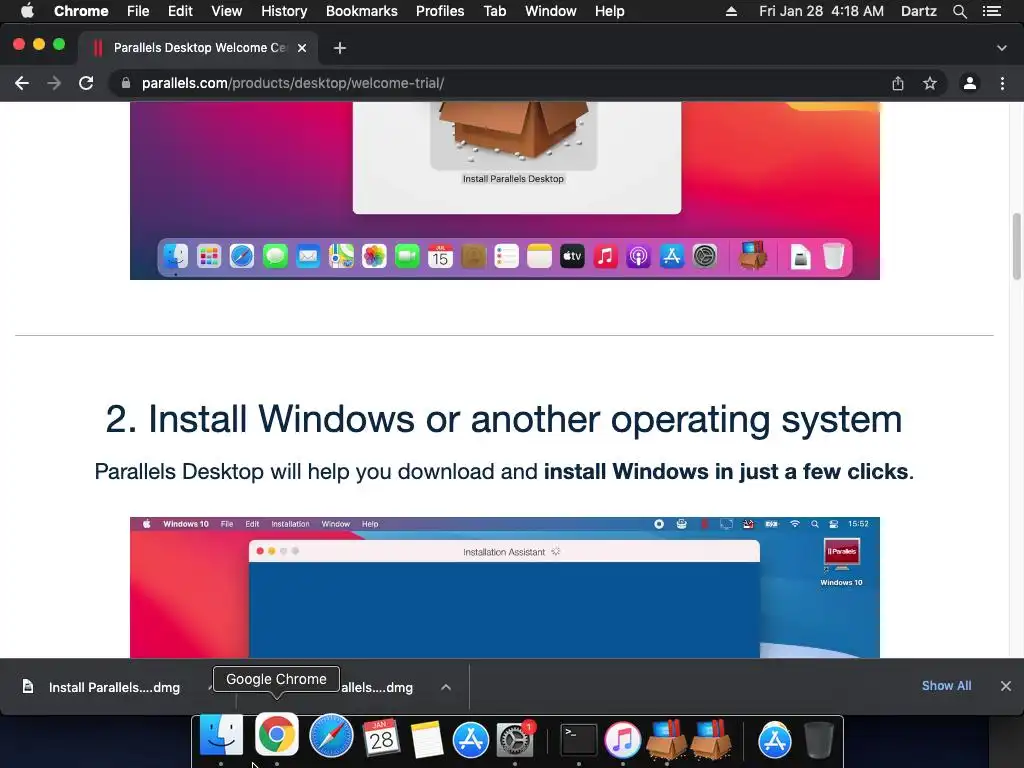The height and width of the screenshot is (768, 1024).
Task: Open the second Parallels installer box in Dock
Action: coord(711,739)
